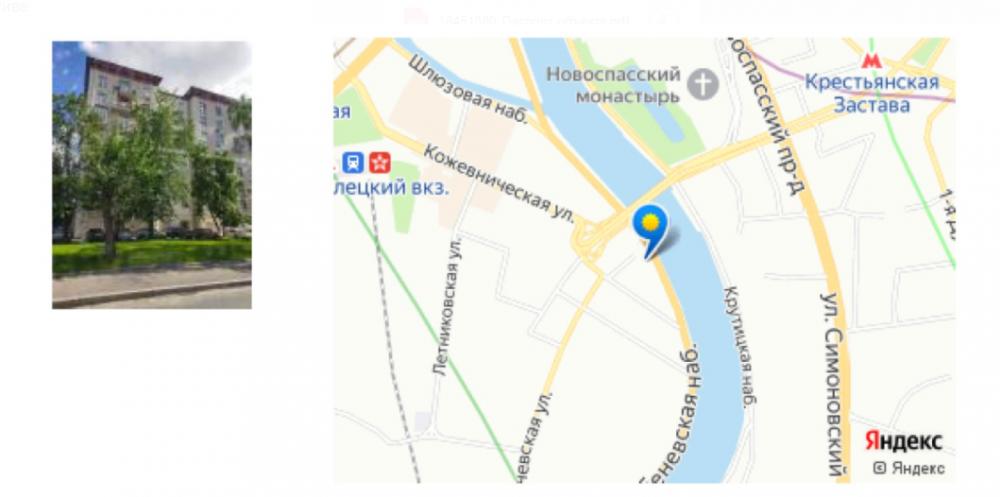Click the Krestyanskaya Zastava metro M icon
Screen dimensions: 1000x497
871,61
